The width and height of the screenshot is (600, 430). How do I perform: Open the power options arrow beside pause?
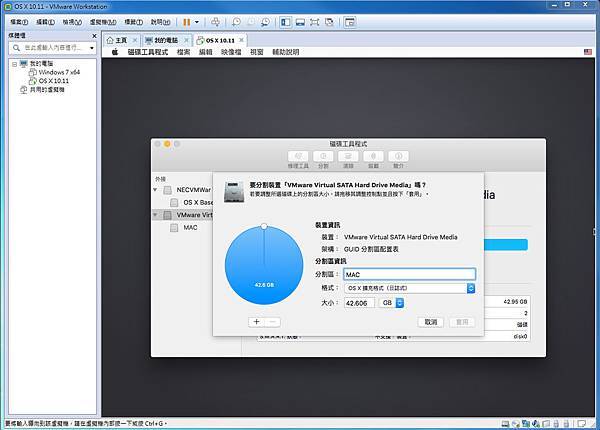pyautogui.click(x=197, y=22)
